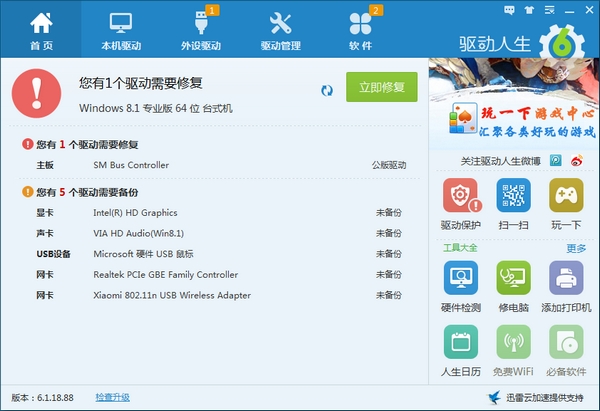Viewport: 600px width, 411px height.
Task: Open the 驱动保护 driver protection tool
Action: pyautogui.click(x=461, y=197)
